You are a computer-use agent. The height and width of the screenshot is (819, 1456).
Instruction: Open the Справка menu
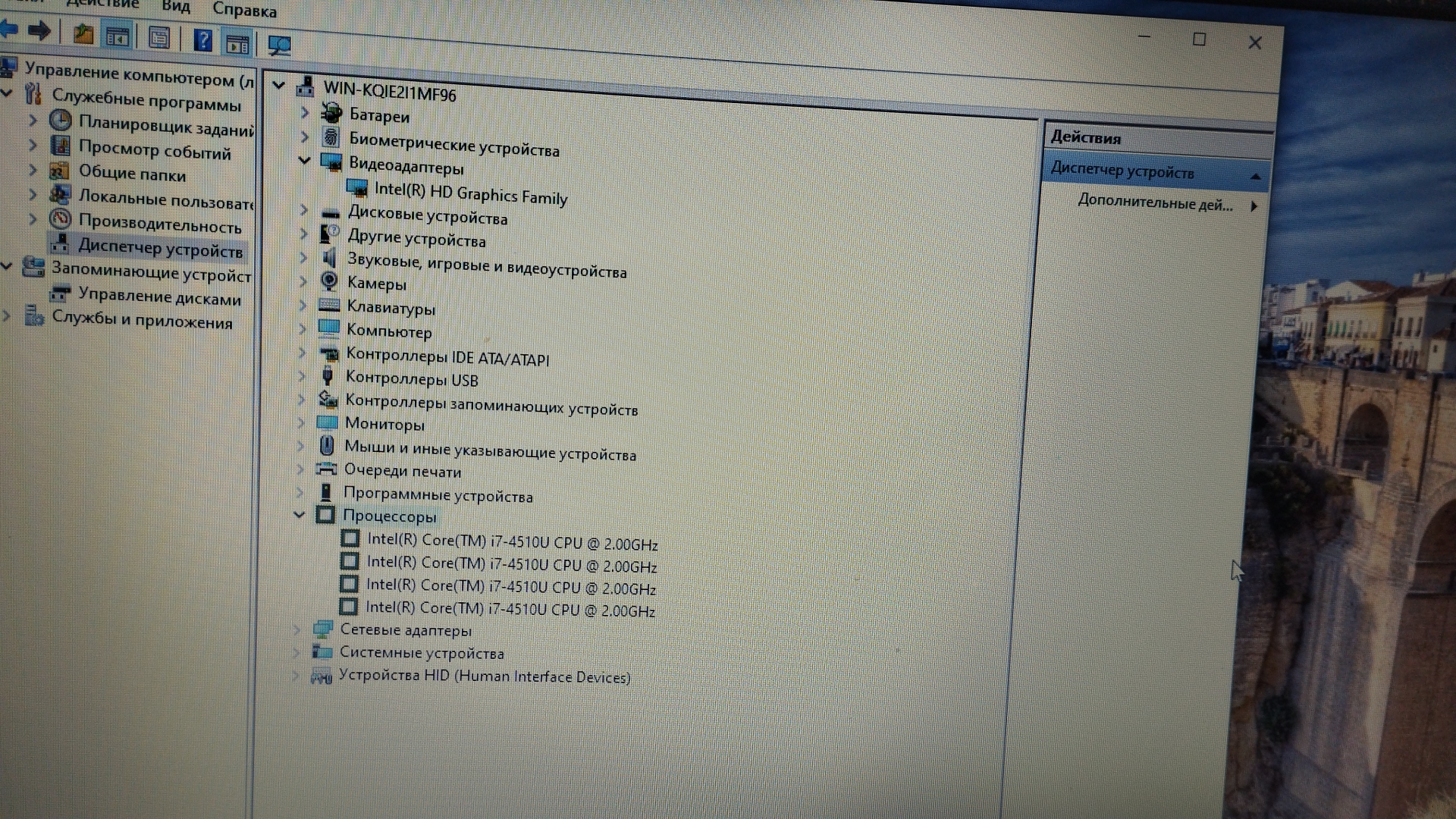(x=244, y=10)
